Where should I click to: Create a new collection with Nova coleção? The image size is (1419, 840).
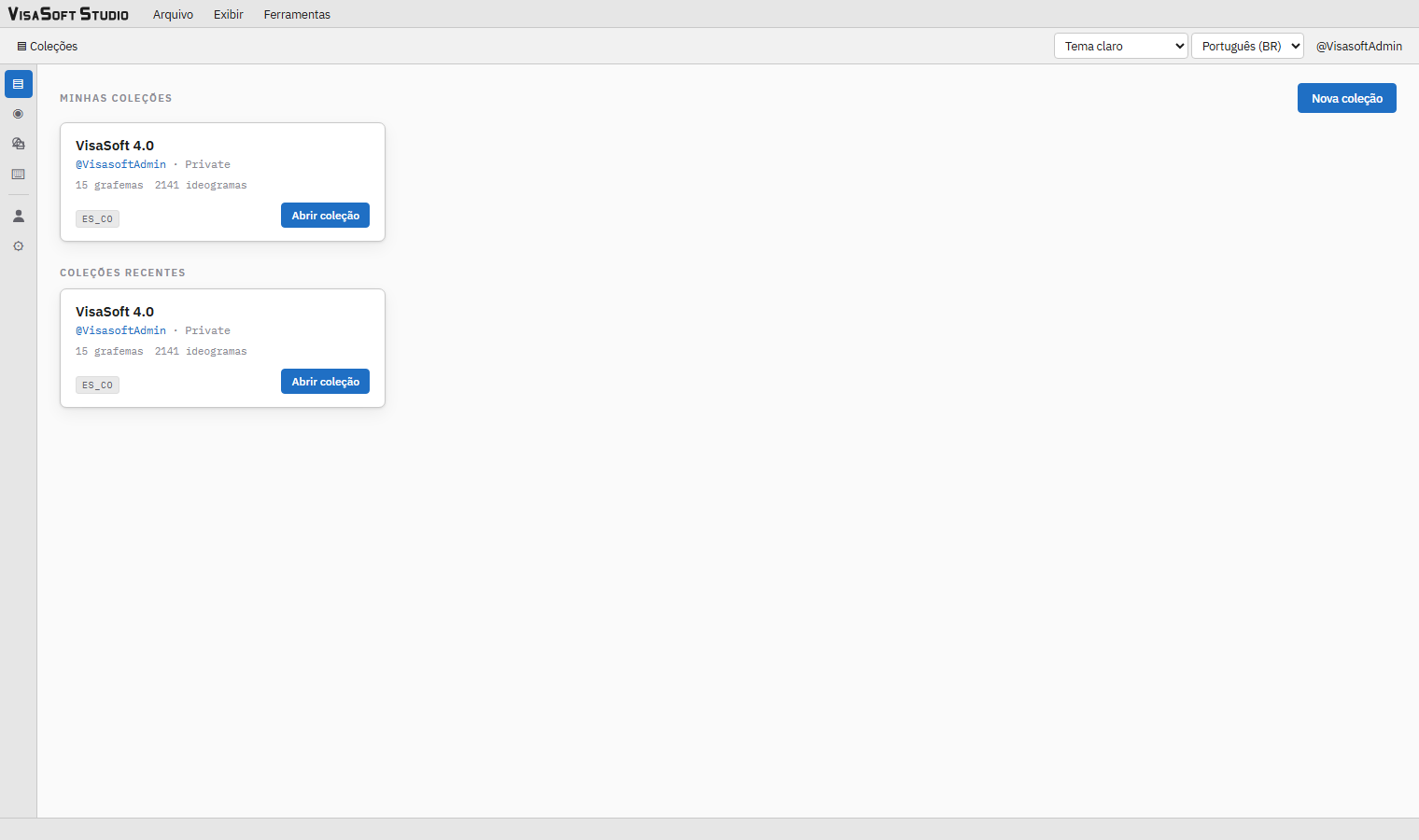pyautogui.click(x=1347, y=98)
